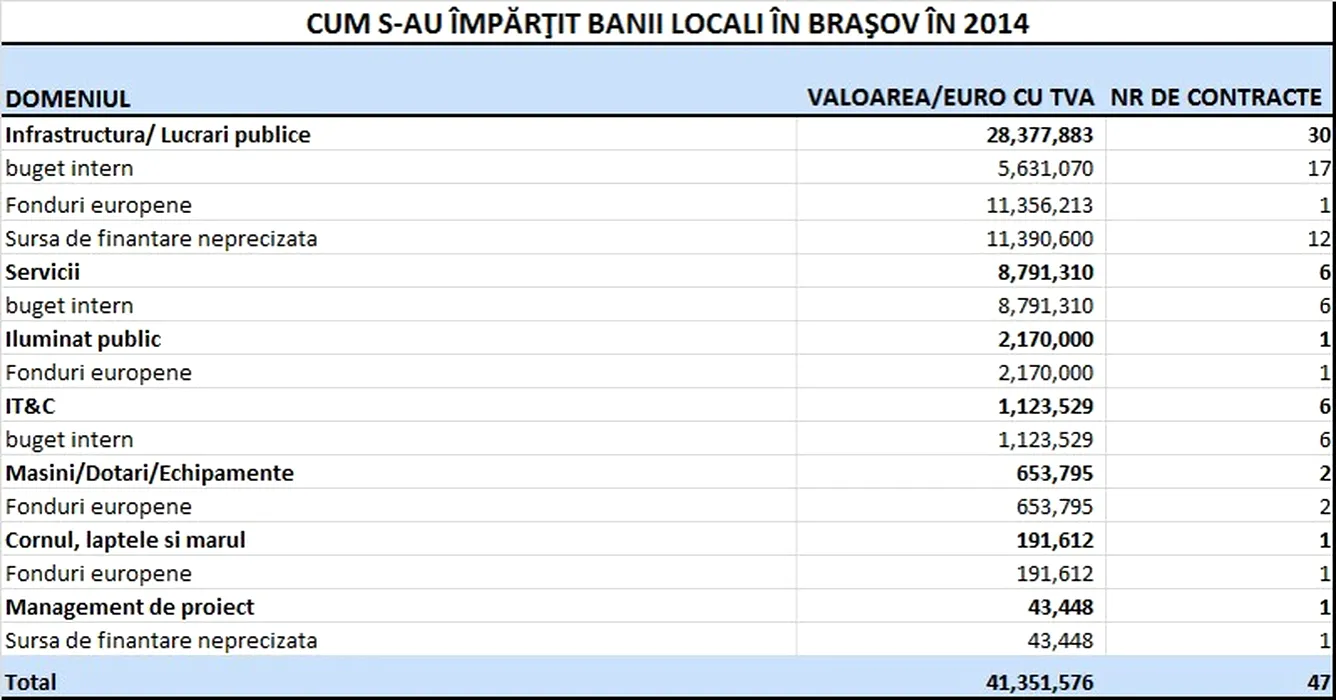Viewport: 1336px width, 700px height.
Task: Select the IT&C category label
Action: (x=30, y=406)
